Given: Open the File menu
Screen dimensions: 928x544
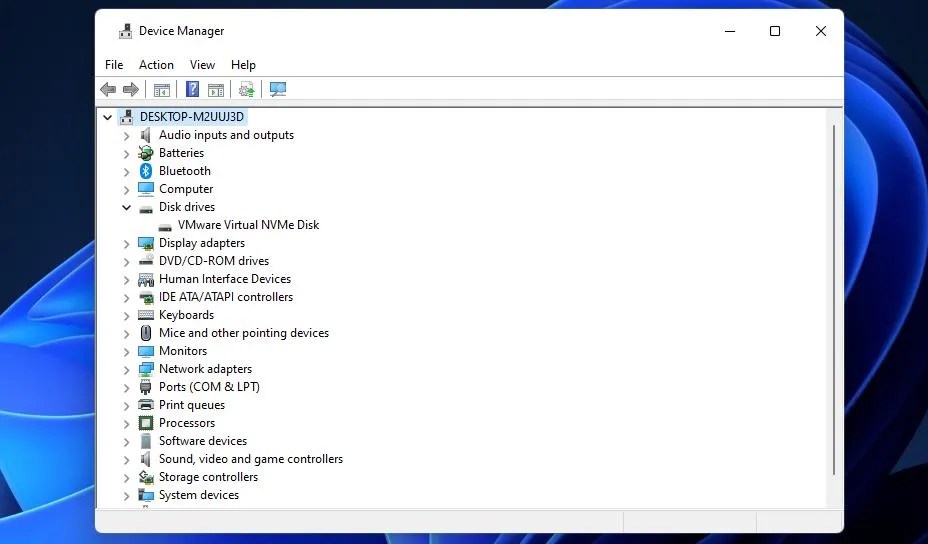Looking at the screenshot, I should click(114, 65).
